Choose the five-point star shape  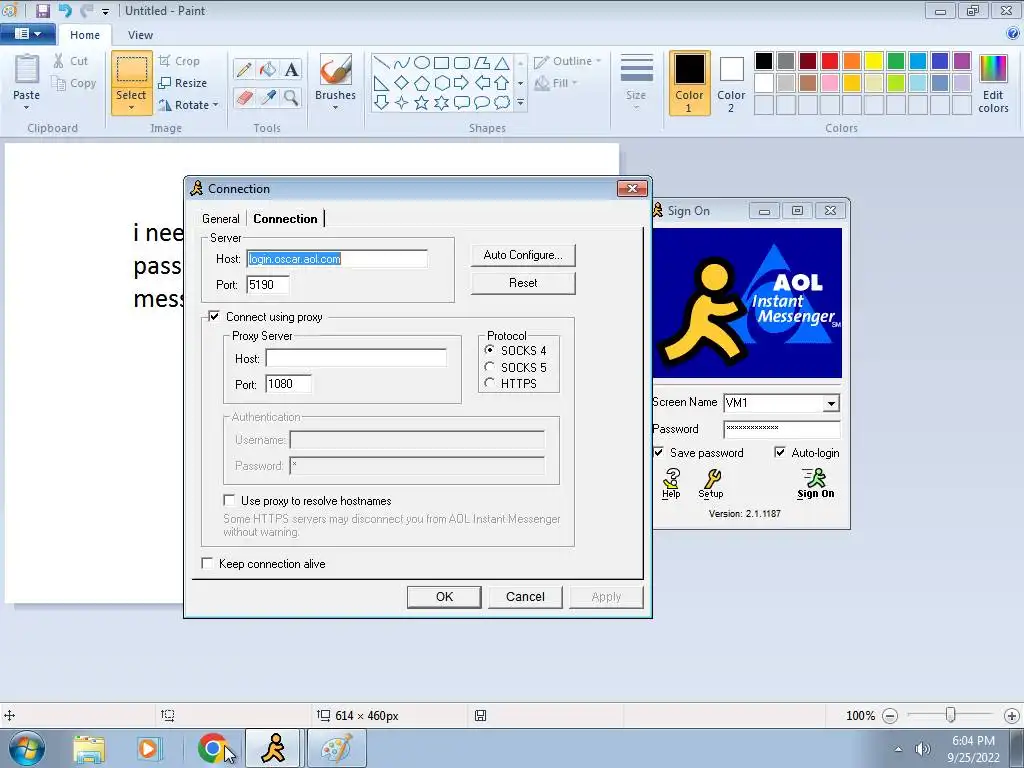pyautogui.click(x=422, y=103)
